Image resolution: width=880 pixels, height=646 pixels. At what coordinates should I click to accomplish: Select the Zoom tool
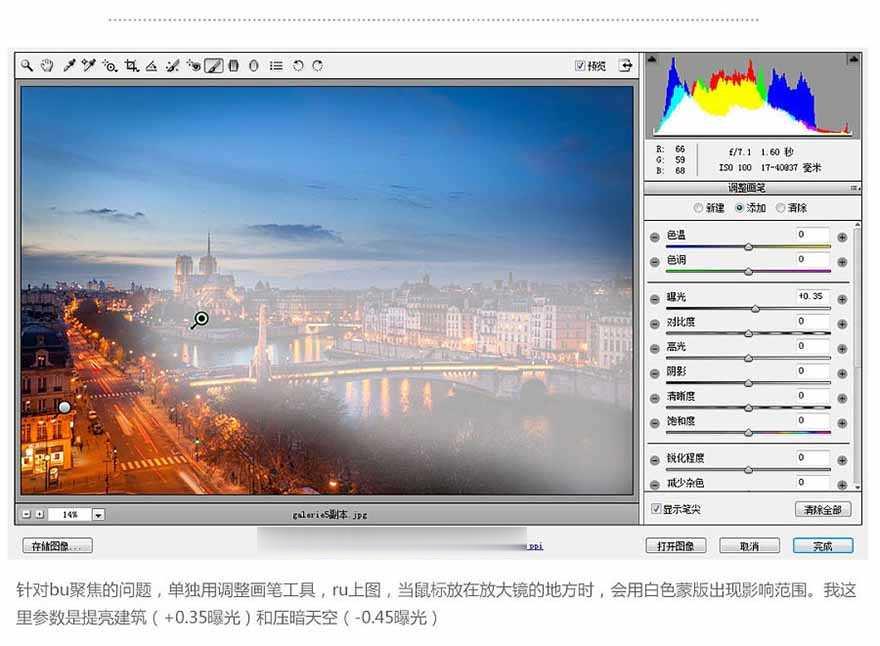tap(26, 65)
